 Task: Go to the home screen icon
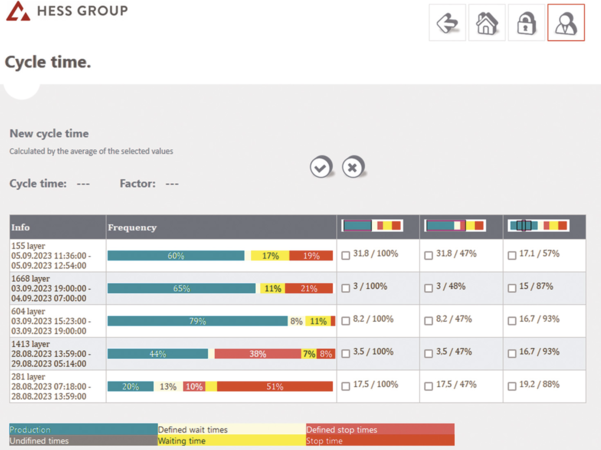(487, 23)
